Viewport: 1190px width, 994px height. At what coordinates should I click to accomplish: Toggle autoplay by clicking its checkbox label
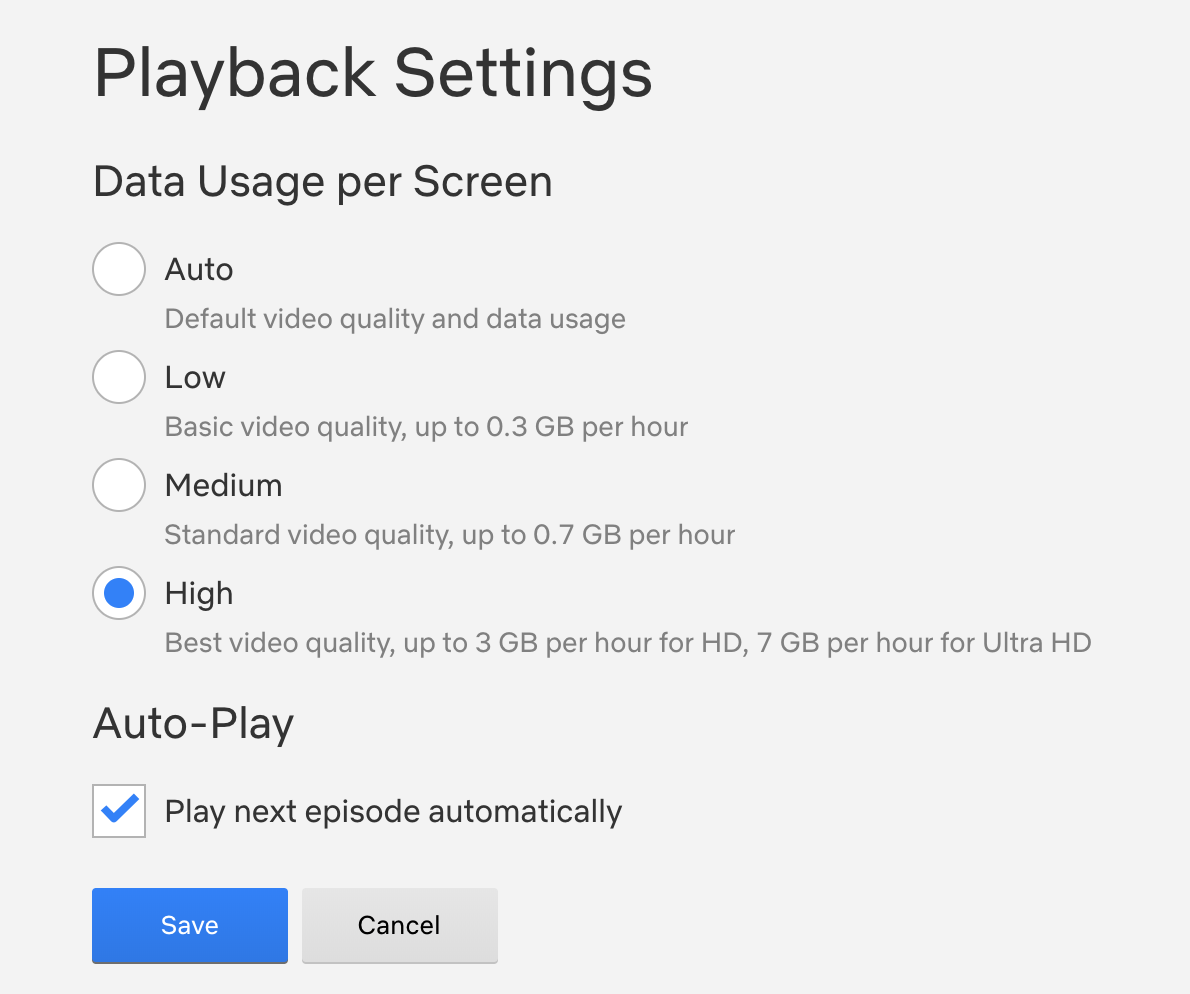pyautogui.click(x=393, y=811)
